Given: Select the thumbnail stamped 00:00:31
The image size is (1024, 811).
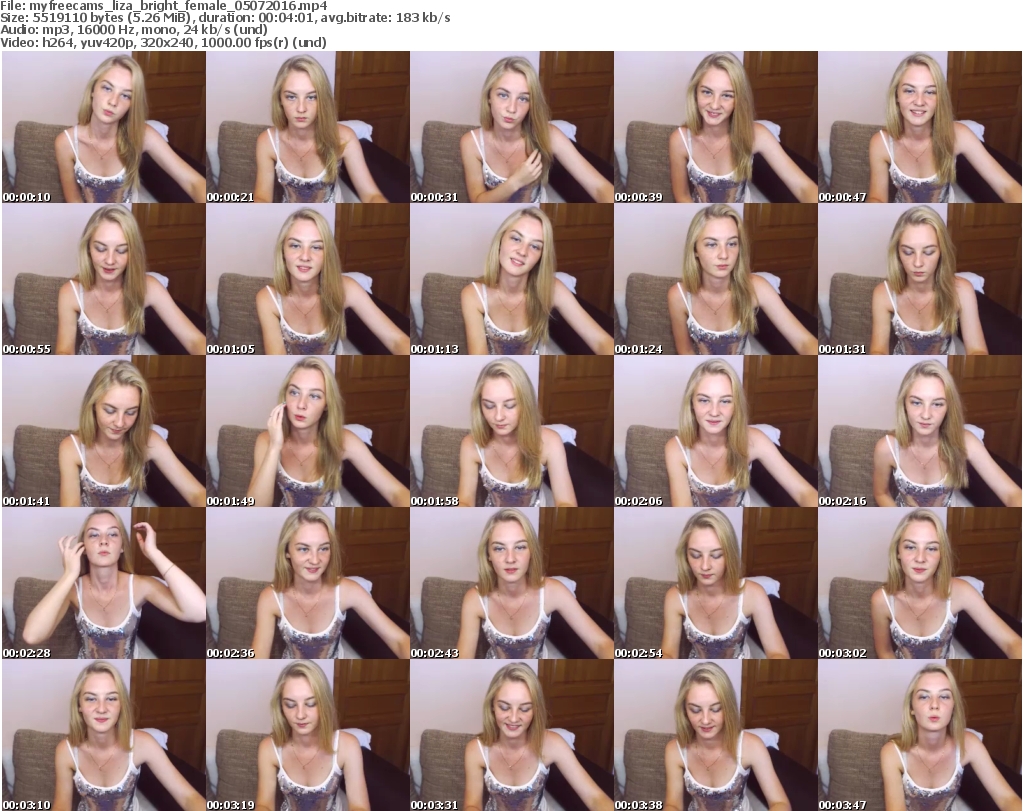Looking at the screenshot, I should click(x=512, y=127).
